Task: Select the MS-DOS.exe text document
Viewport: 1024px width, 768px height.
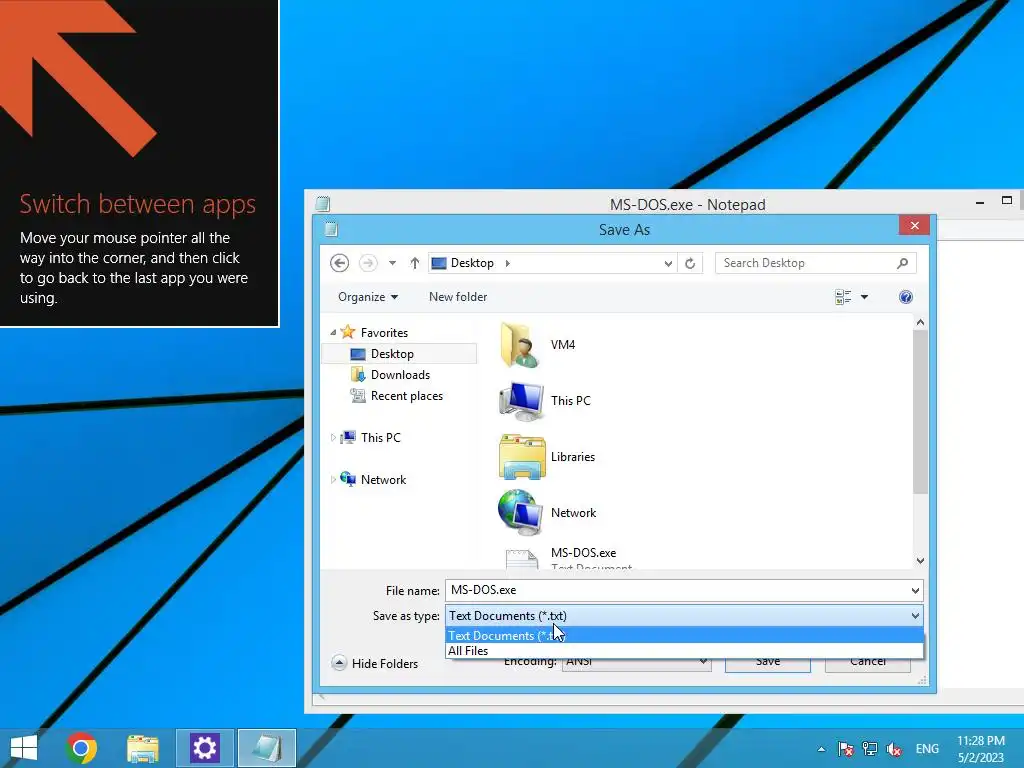Action: (x=567, y=558)
